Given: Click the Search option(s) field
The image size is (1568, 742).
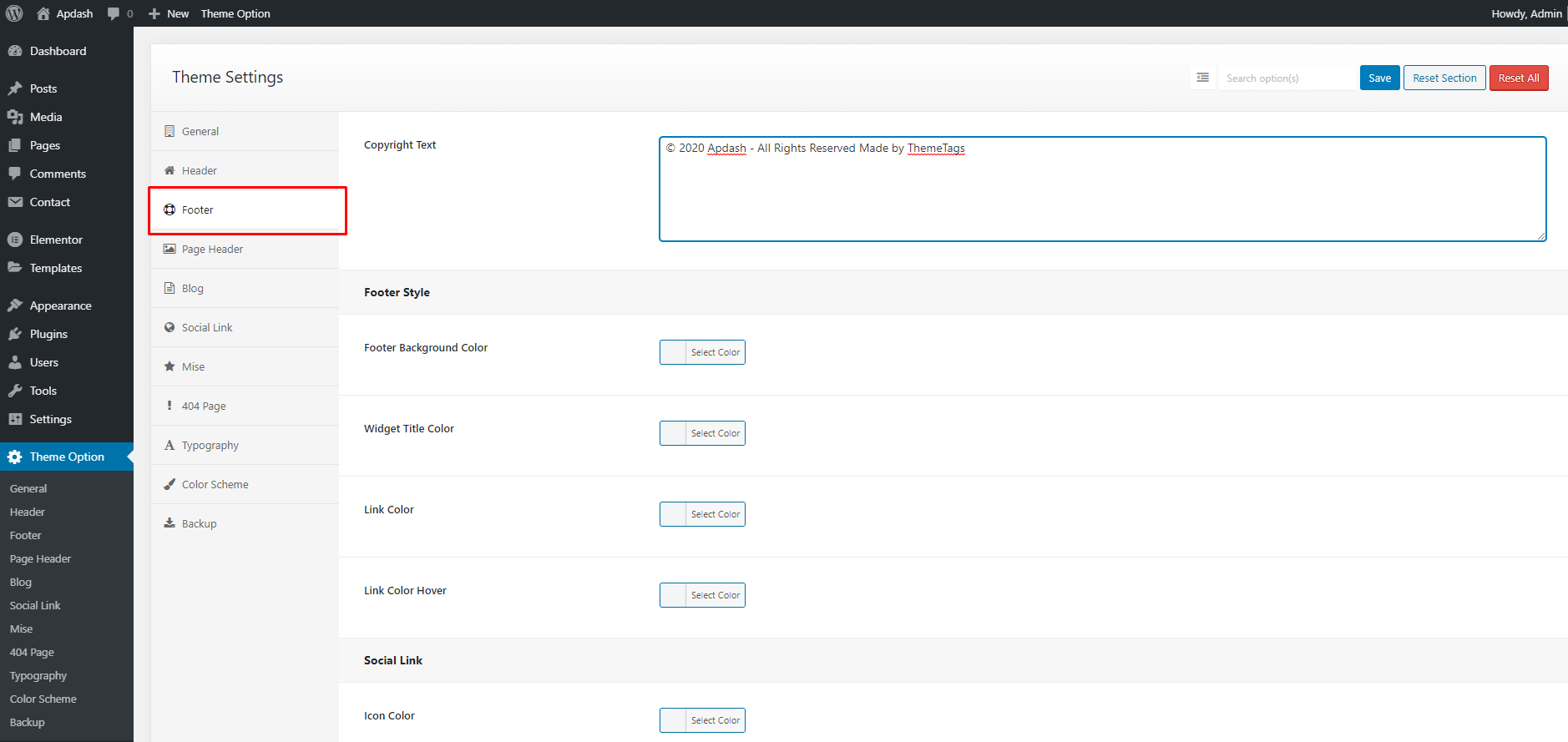Looking at the screenshot, I should click(x=1286, y=78).
